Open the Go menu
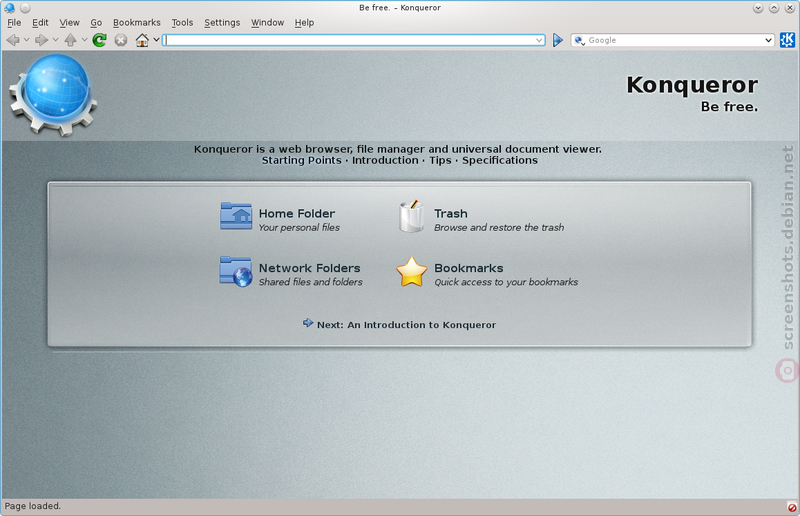 [96, 22]
